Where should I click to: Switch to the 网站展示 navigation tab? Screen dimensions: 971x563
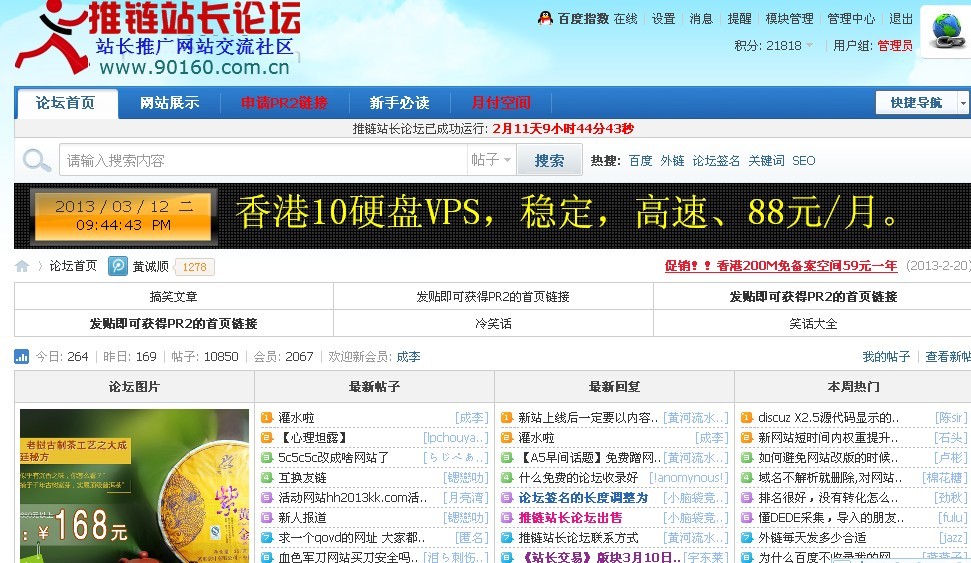click(169, 103)
